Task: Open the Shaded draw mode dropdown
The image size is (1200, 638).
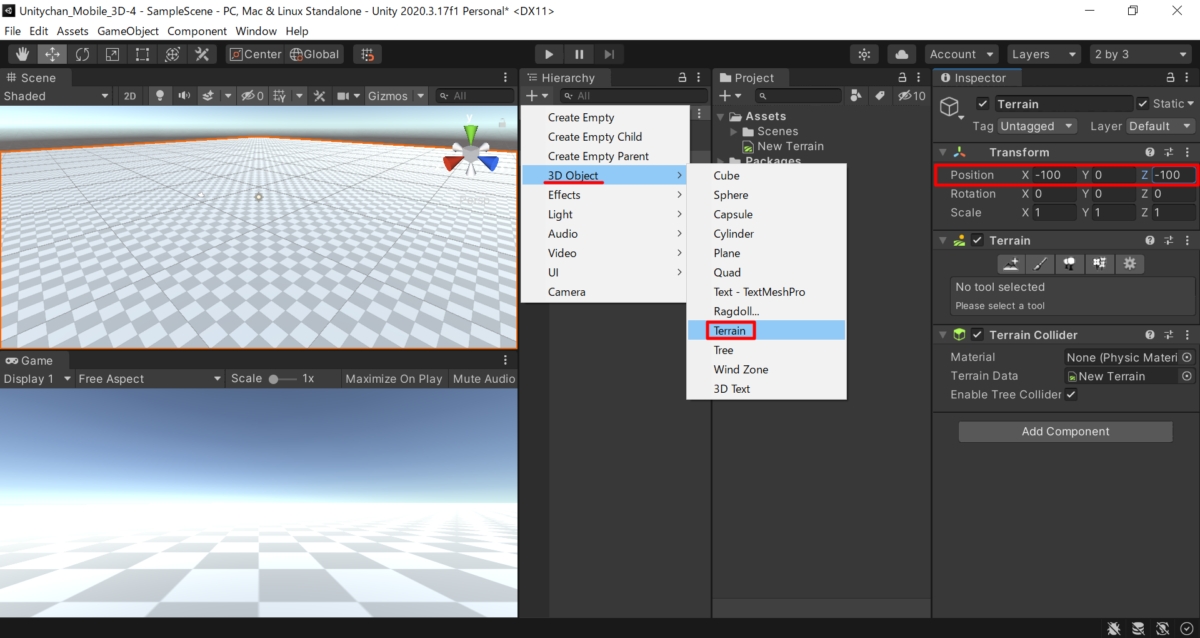Action: pyautogui.click(x=56, y=96)
